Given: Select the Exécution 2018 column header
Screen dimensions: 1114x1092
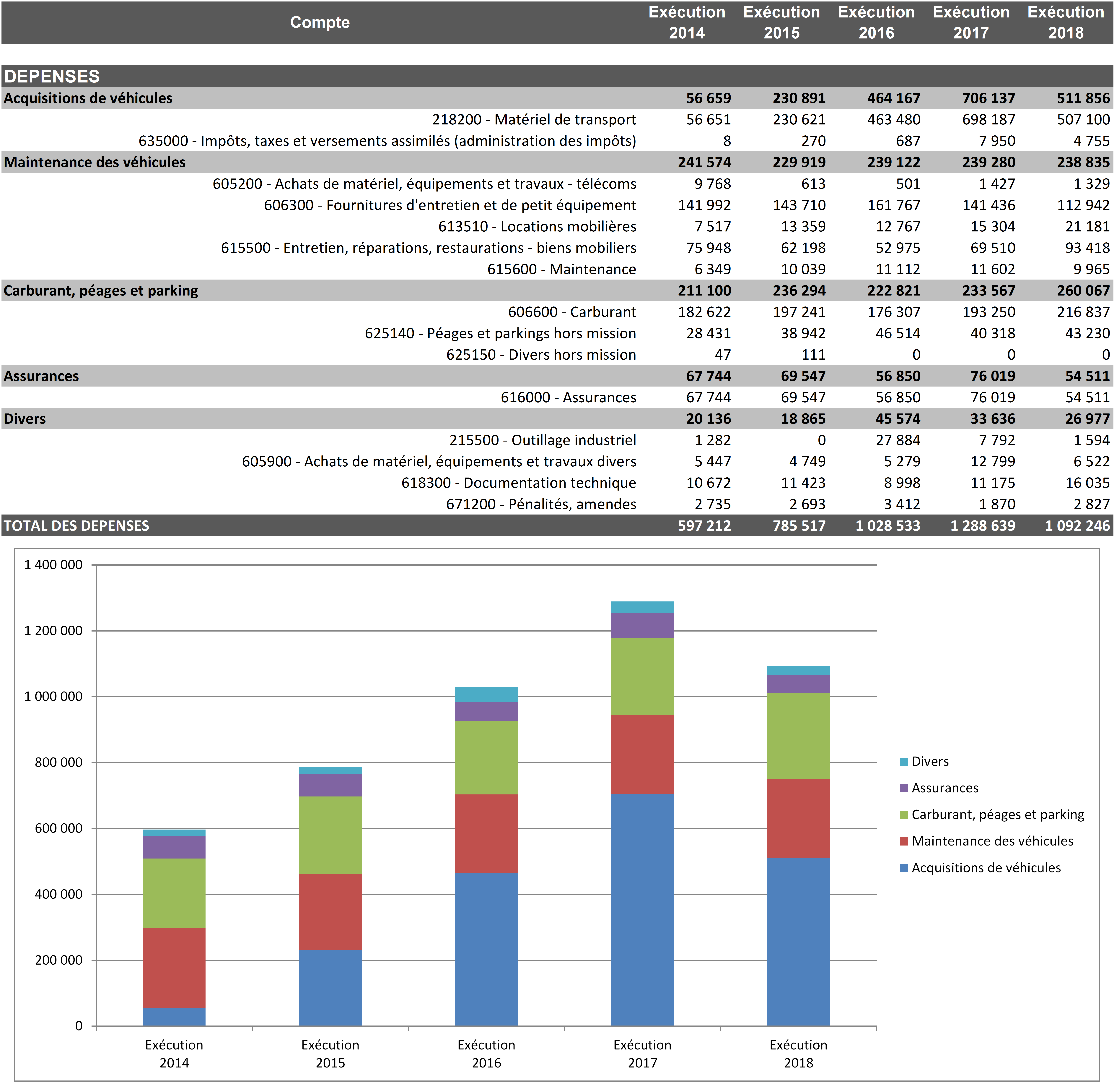Looking at the screenshot, I should click(1065, 22).
